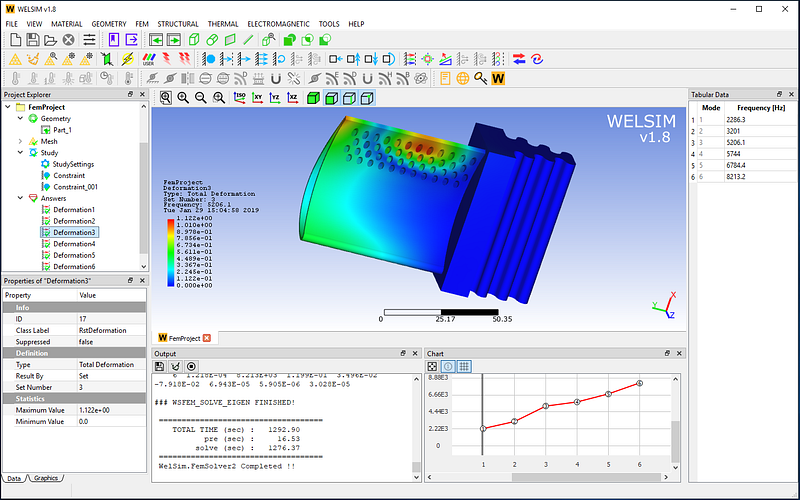Click the import geometry arrow icon
This screenshot has width=800, height=500.
pyautogui.click(x=156, y=40)
